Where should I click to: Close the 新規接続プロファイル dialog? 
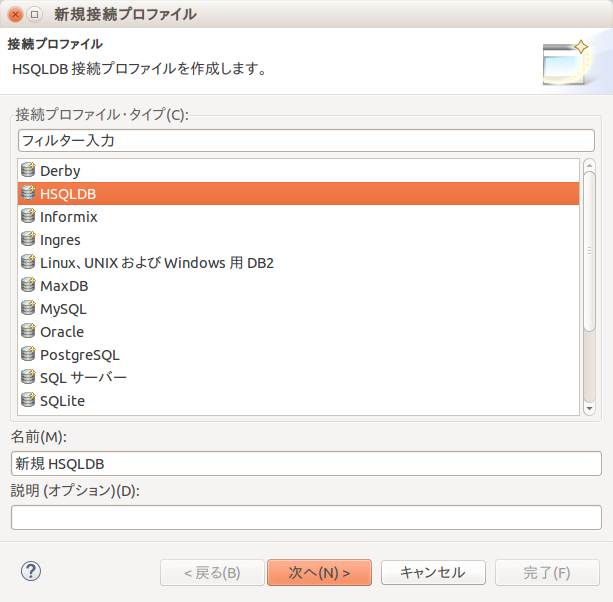click(x=16, y=15)
